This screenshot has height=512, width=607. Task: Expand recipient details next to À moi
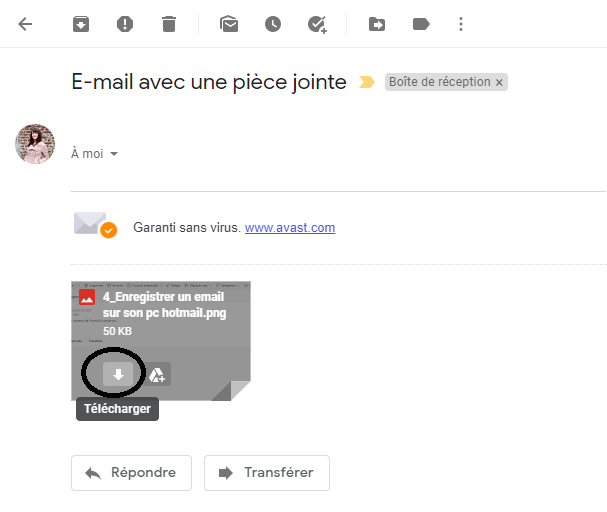pos(114,154)
